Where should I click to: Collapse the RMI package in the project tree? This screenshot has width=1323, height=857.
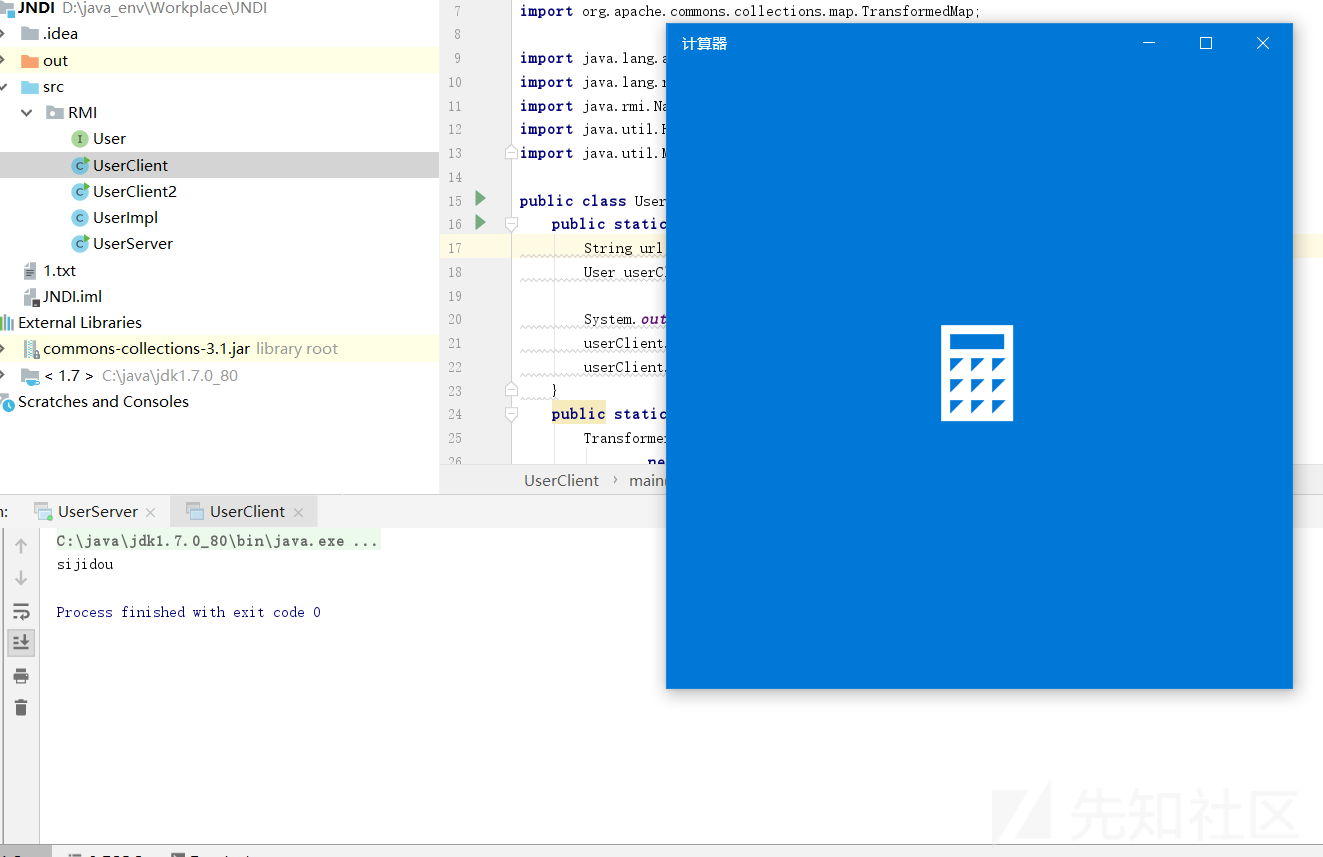pos(27,113)
